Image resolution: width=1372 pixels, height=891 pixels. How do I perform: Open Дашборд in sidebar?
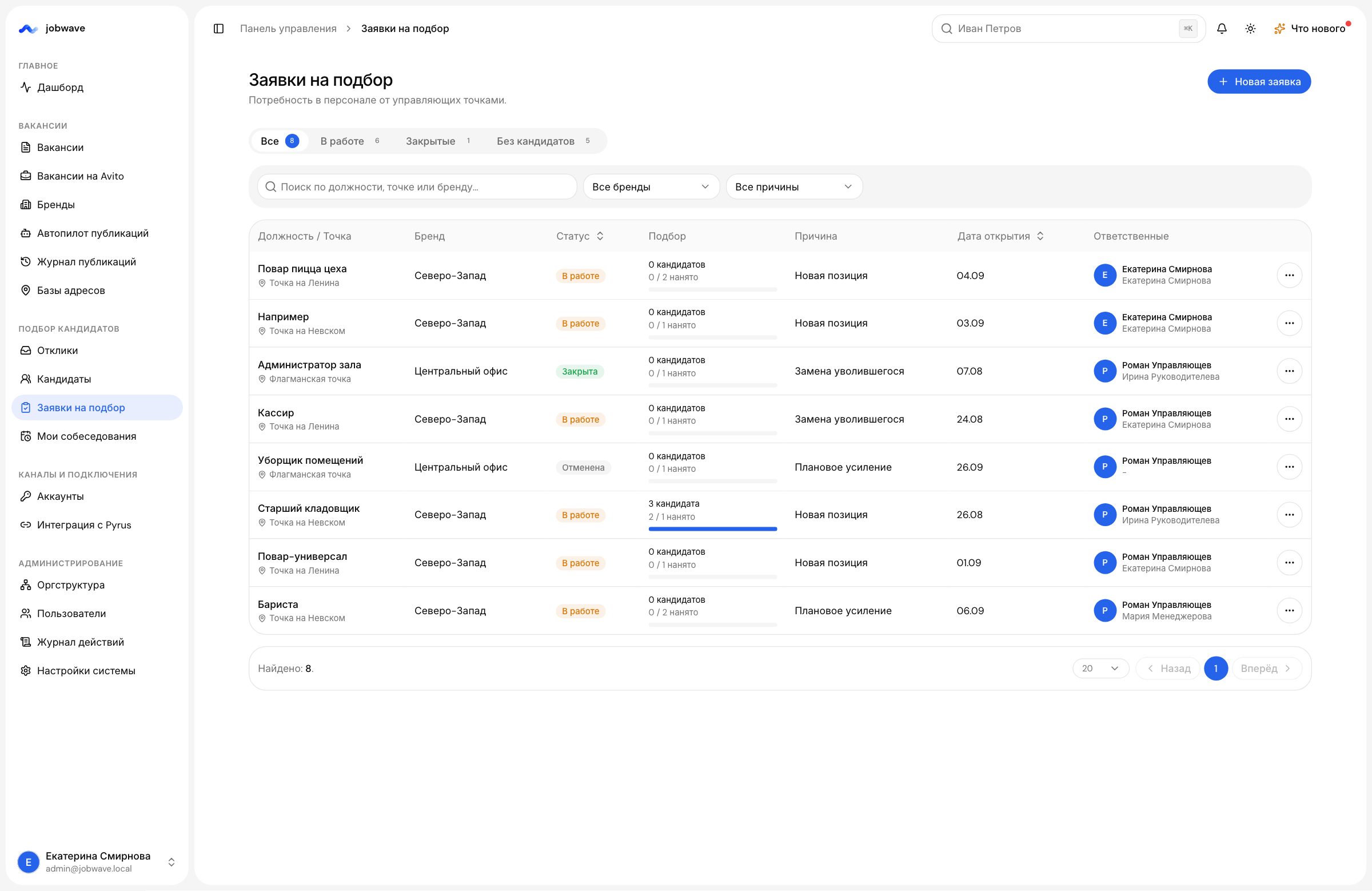click(x=97, y=87)
